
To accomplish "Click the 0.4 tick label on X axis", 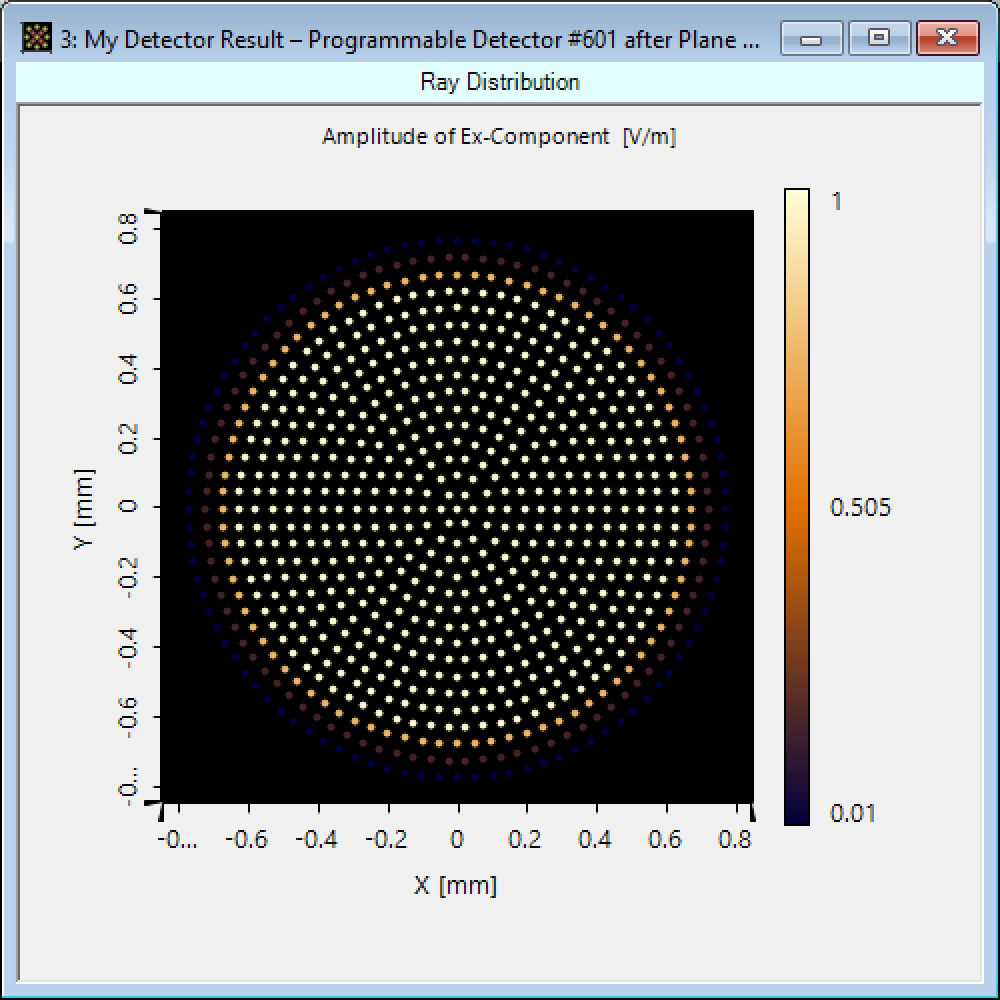I will point(595,838).
